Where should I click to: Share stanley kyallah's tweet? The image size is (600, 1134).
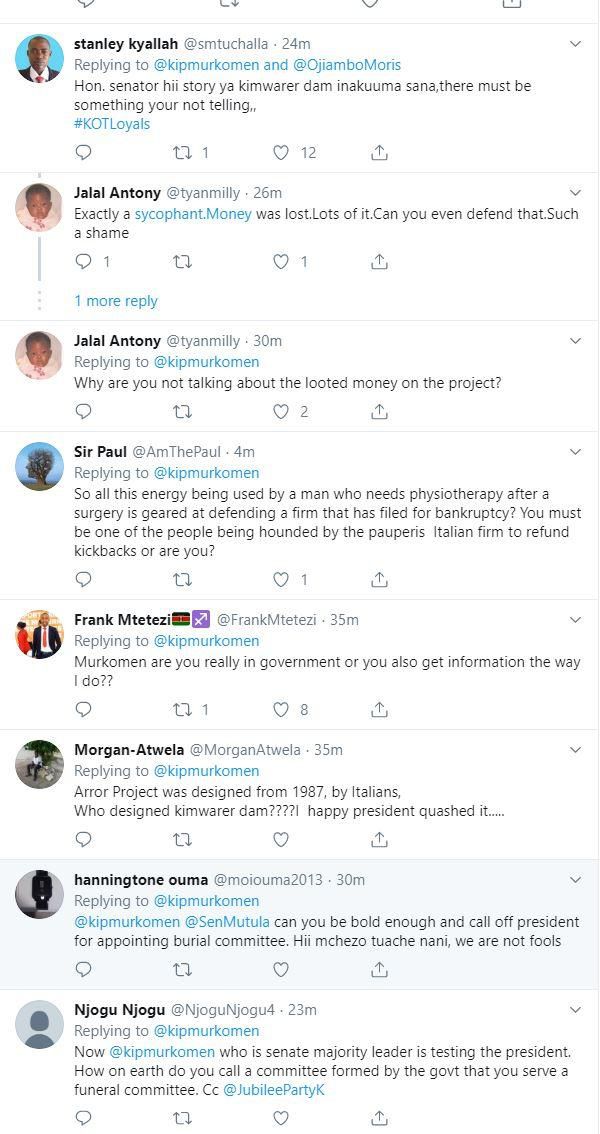[x=380, y=152]
